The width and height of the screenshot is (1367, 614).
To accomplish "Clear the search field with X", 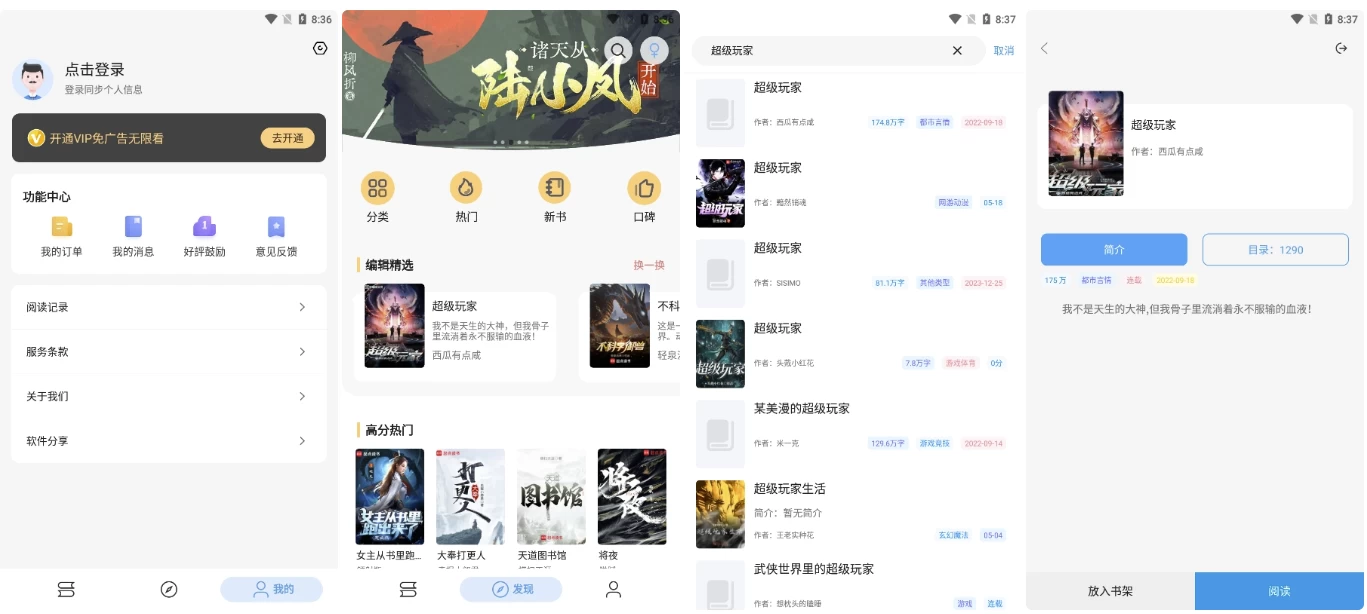I will coord(957,51).
